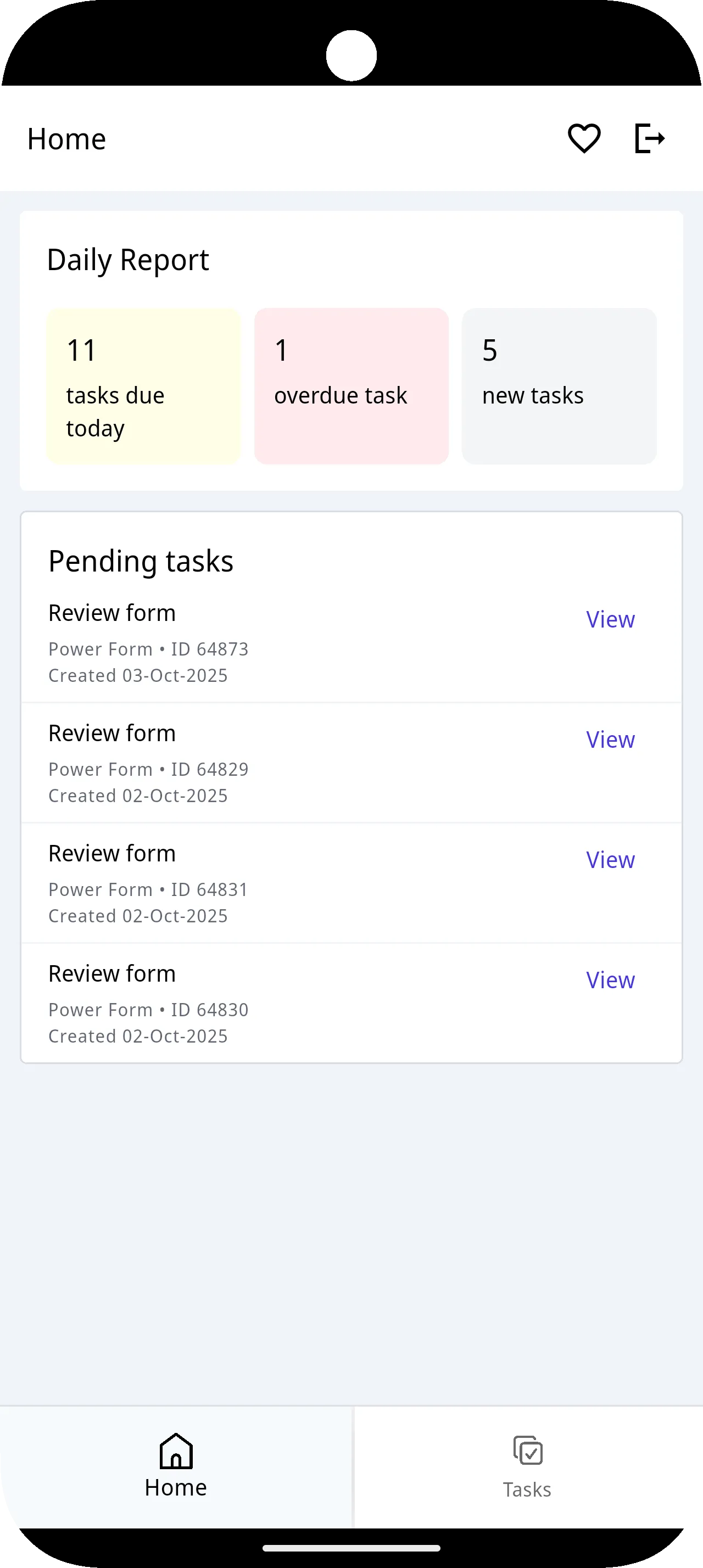Tap the heart favorites icon
The image size is (703, 1568).
pos(584,138)
